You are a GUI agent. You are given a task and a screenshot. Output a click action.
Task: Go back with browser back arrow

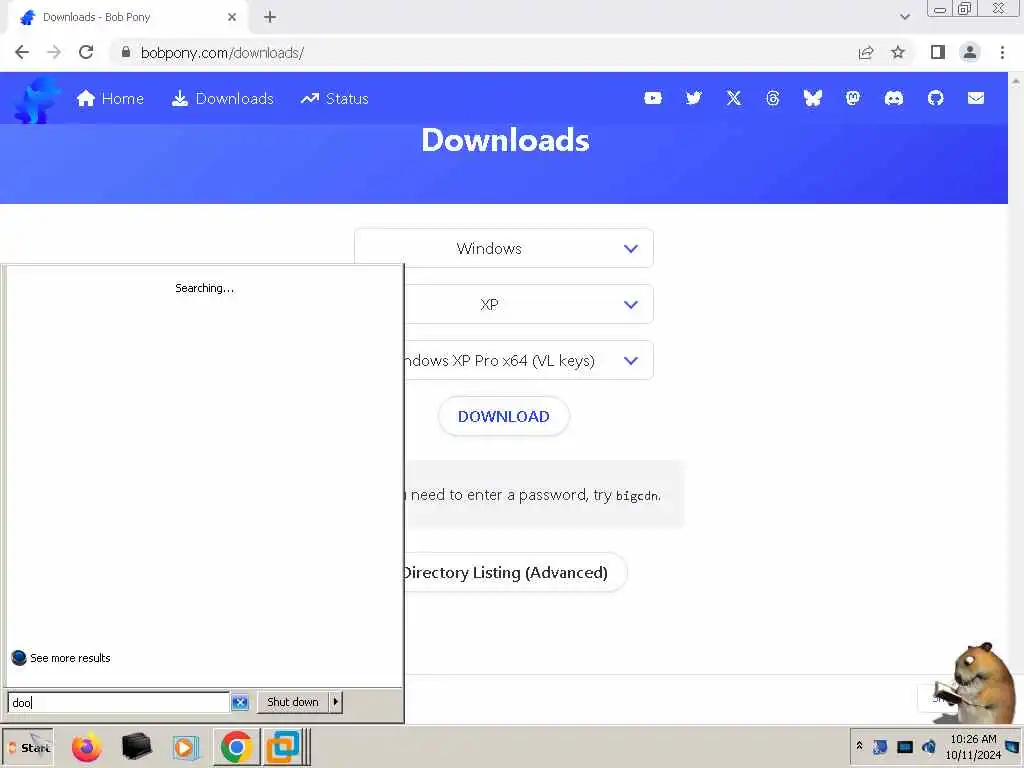point(22,52)
